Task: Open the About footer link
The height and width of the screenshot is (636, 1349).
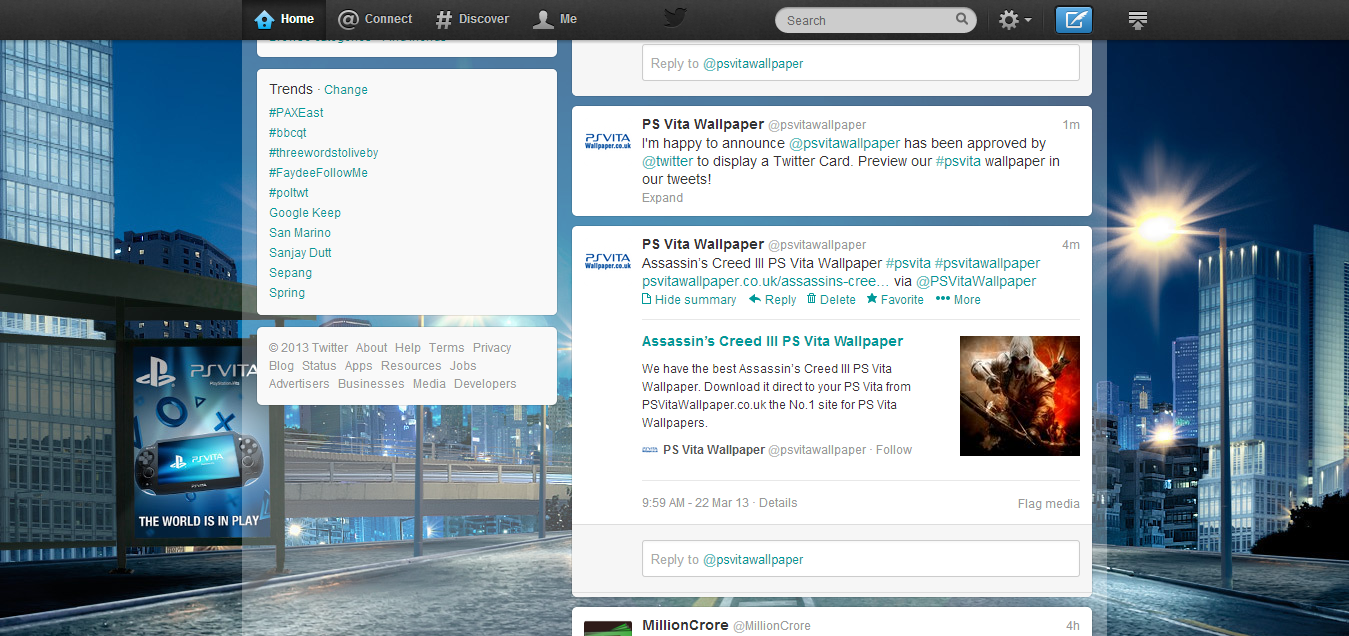Action: (371, 348)
